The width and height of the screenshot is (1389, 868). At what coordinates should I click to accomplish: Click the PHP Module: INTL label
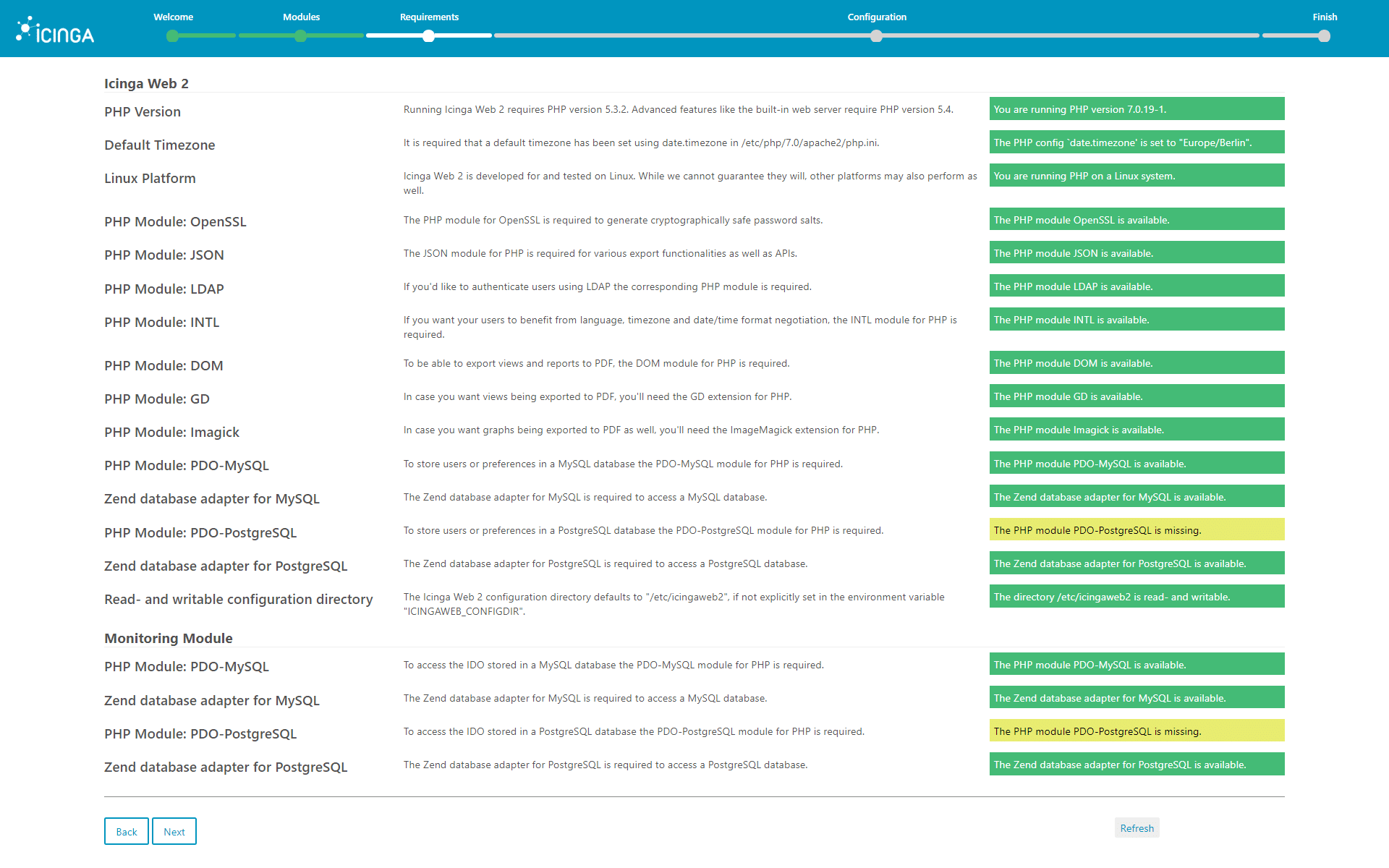coord(162,322)
